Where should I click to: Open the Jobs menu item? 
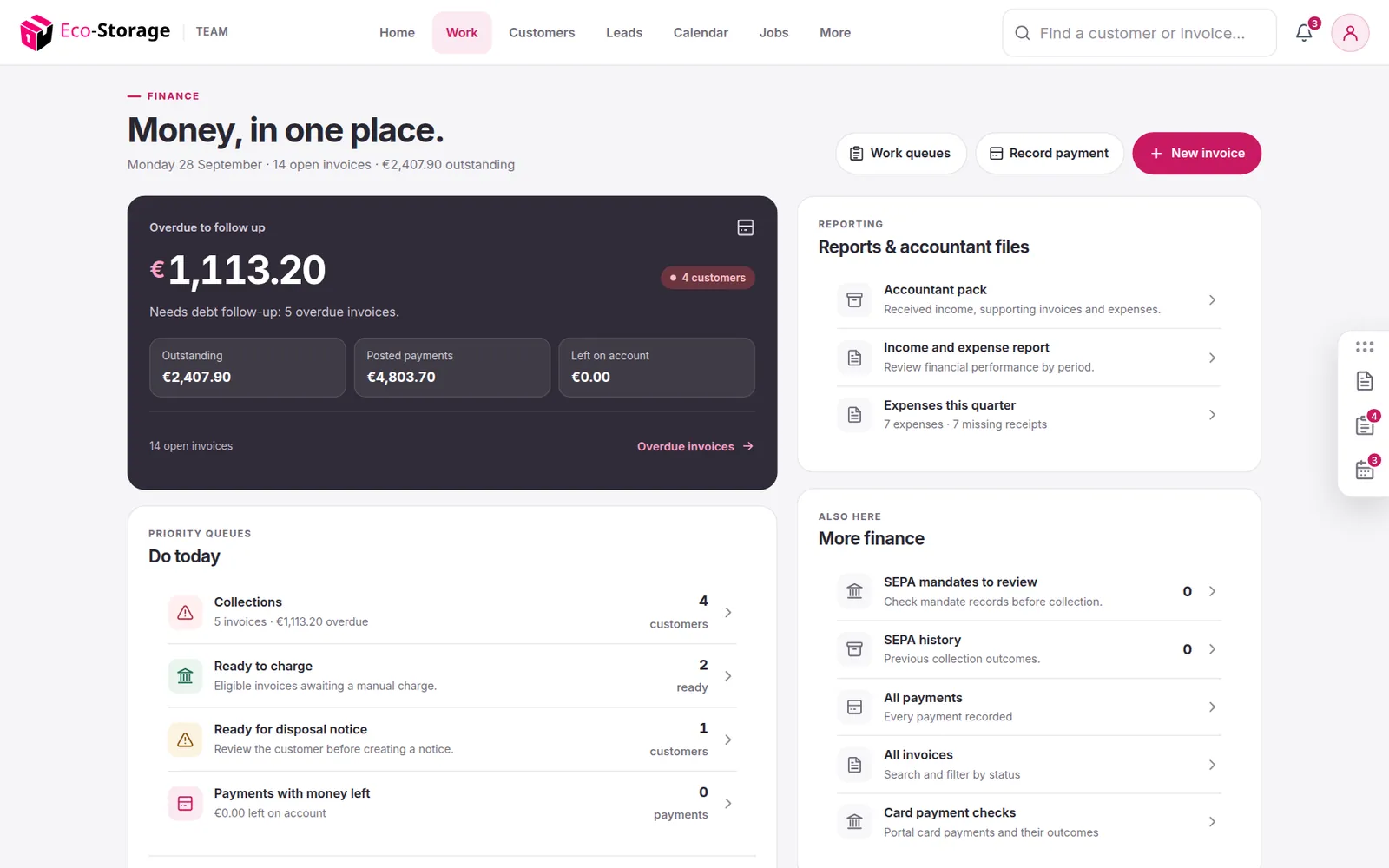pos(773,33)
